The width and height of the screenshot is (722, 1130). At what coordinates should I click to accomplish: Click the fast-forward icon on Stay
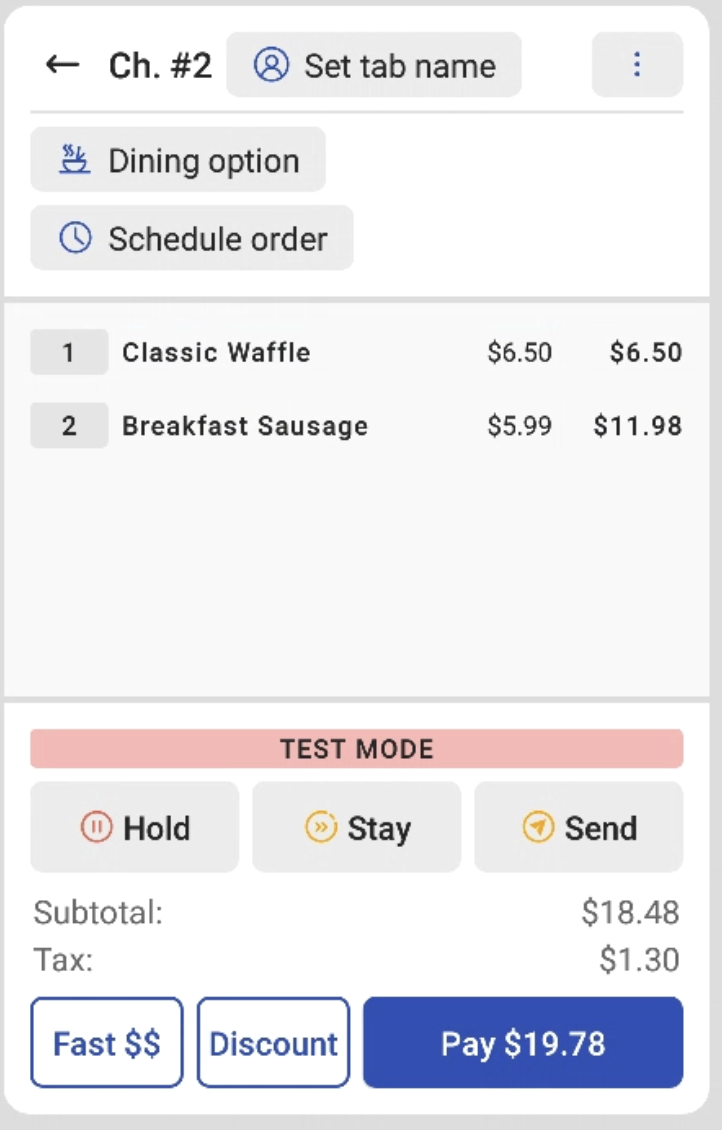[x=321, y=827]
